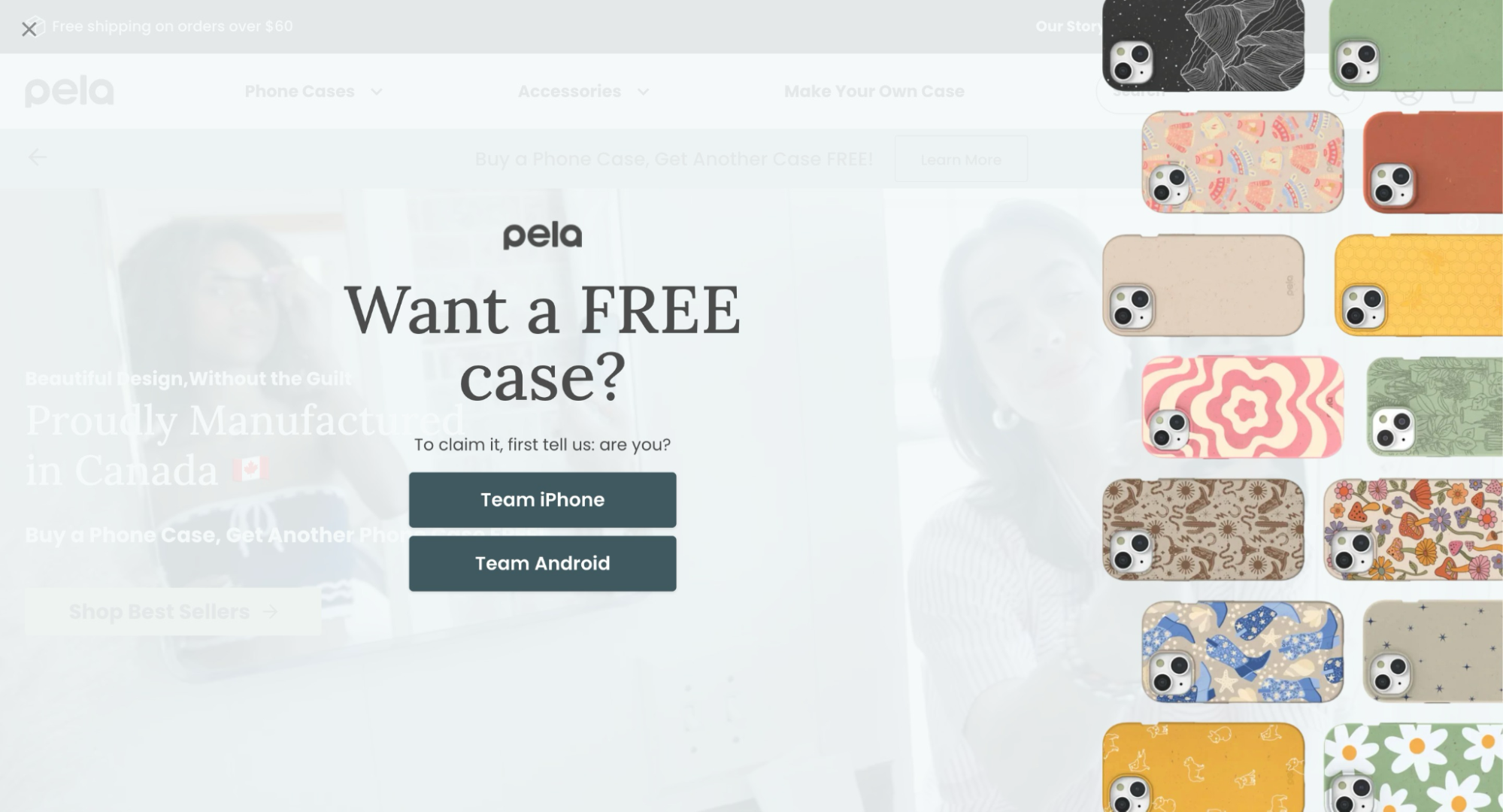Open the Accessories menu
Screen dimensions: 1503x812
click(x=569, y=91)
